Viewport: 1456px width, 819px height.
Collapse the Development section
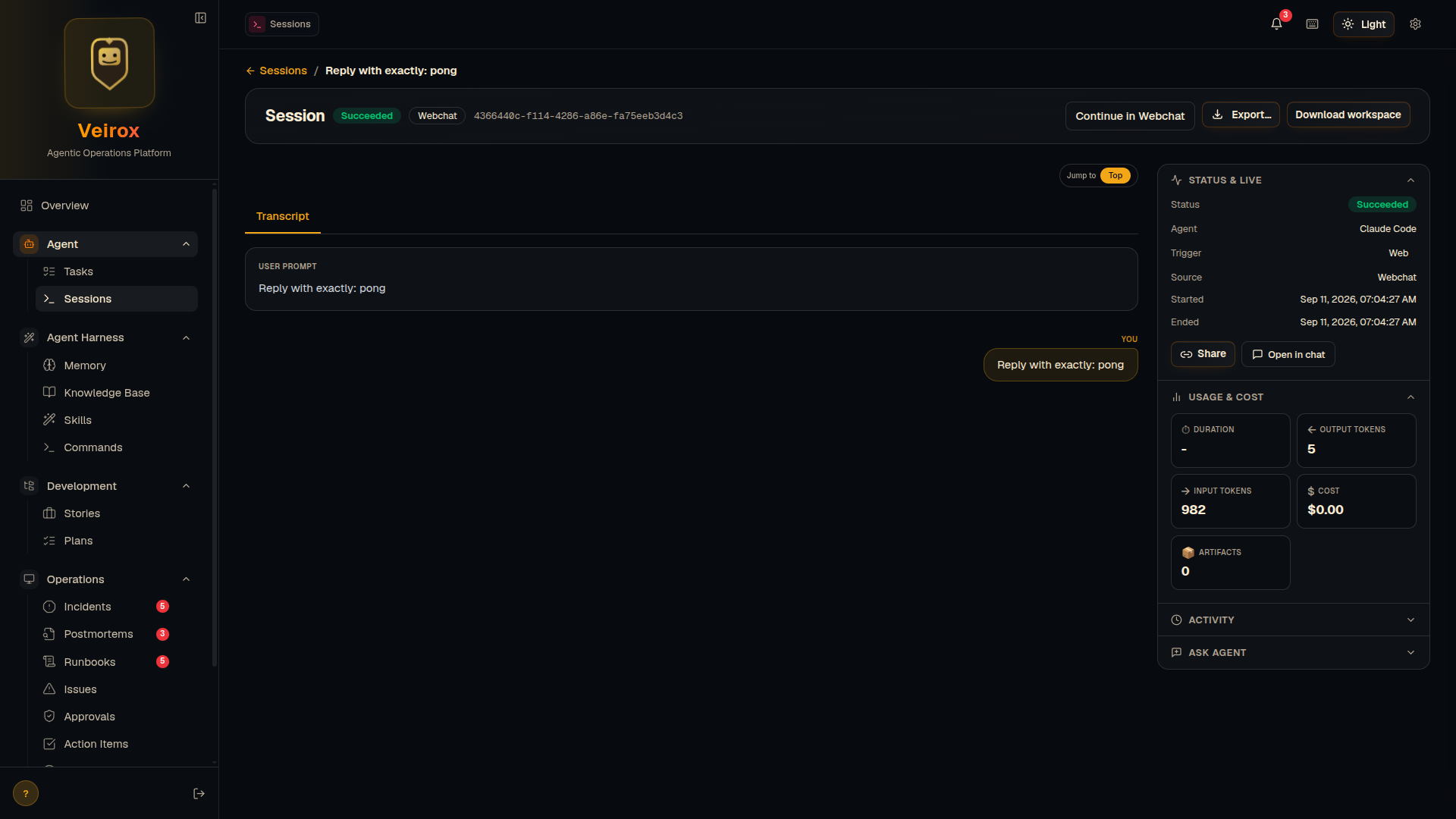click(x=186, y=486)
